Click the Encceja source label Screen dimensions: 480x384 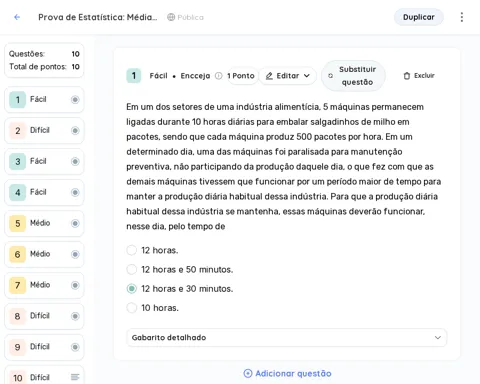[195, 76]
